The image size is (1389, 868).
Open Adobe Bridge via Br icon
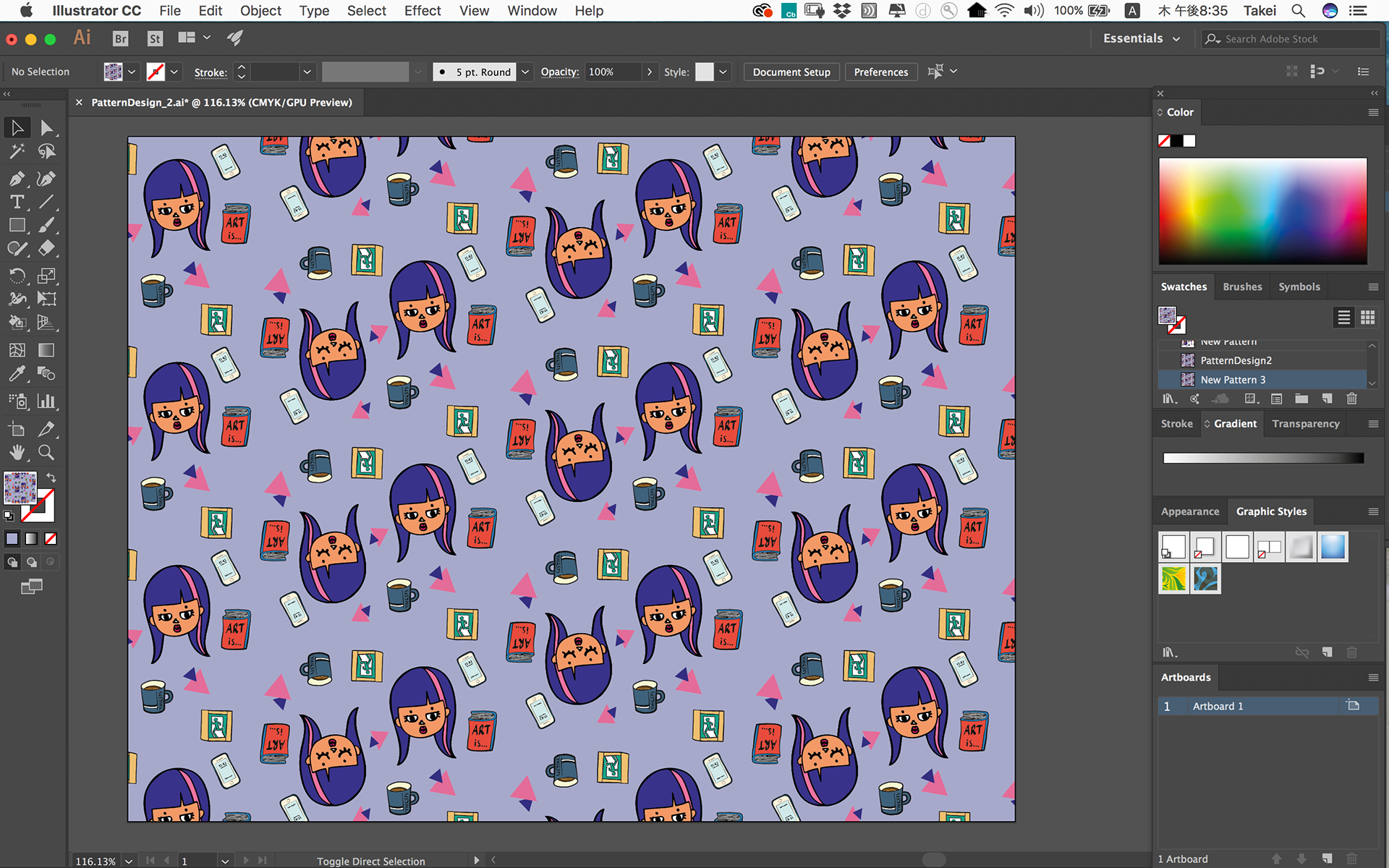(x=120, y=39)
